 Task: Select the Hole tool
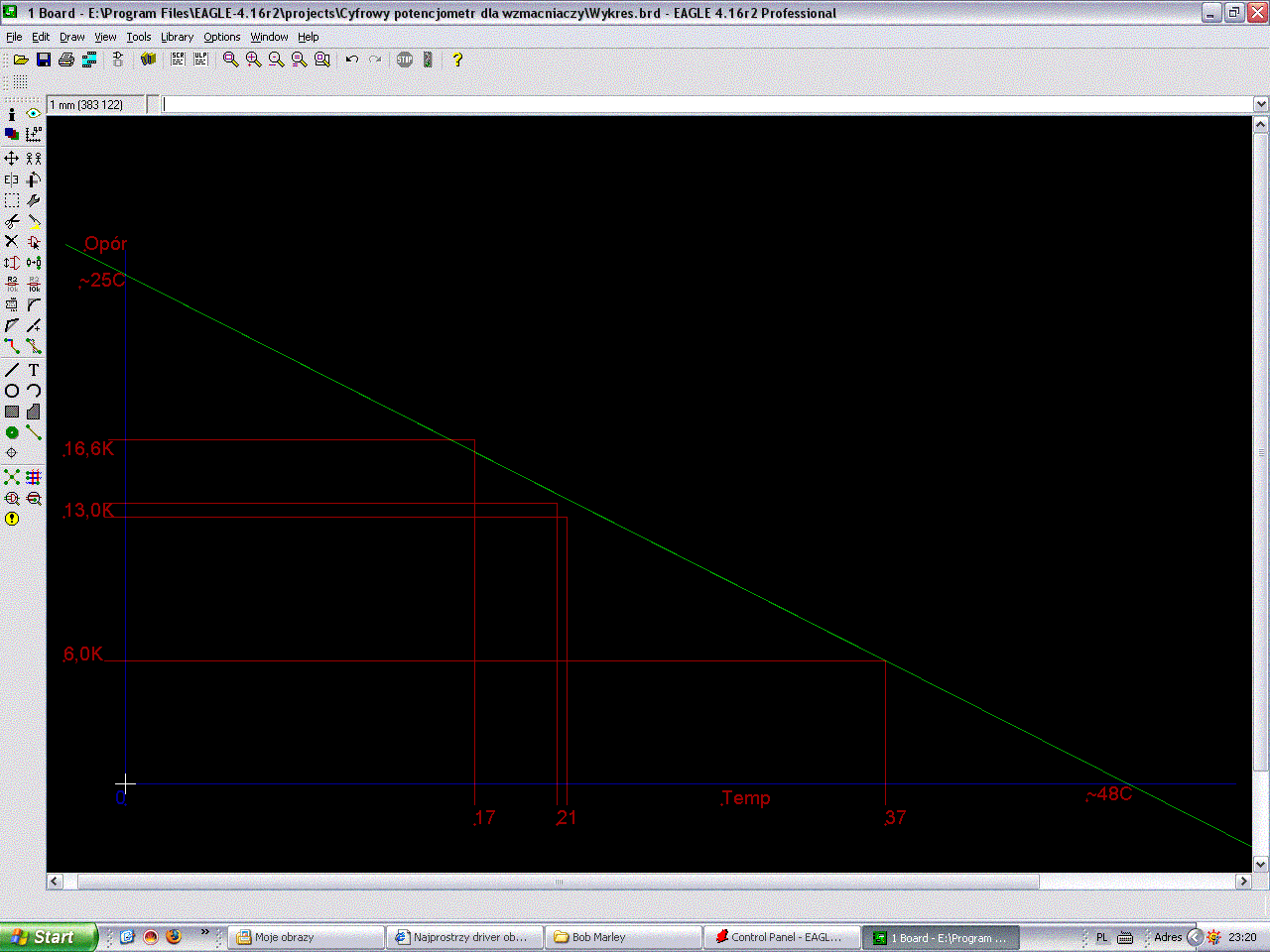coord(12,453)
